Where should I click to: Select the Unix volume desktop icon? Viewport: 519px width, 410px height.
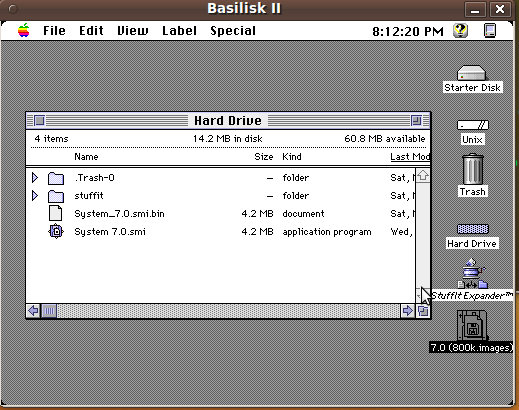pos(472,125)
